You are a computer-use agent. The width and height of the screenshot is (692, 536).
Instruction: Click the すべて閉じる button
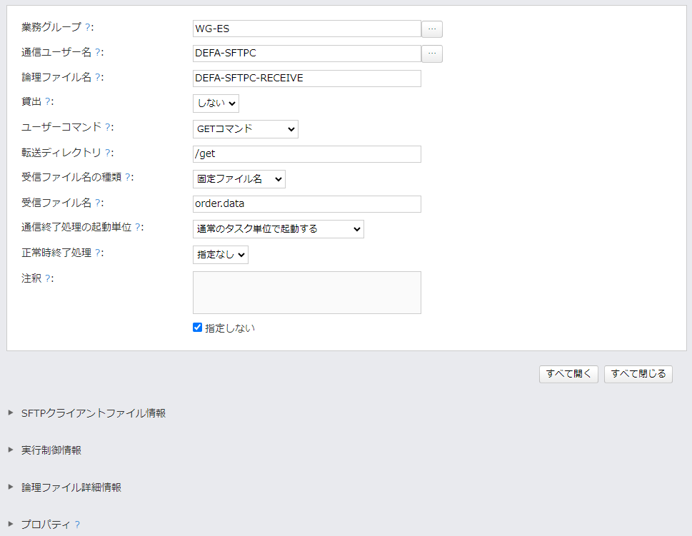638,374
